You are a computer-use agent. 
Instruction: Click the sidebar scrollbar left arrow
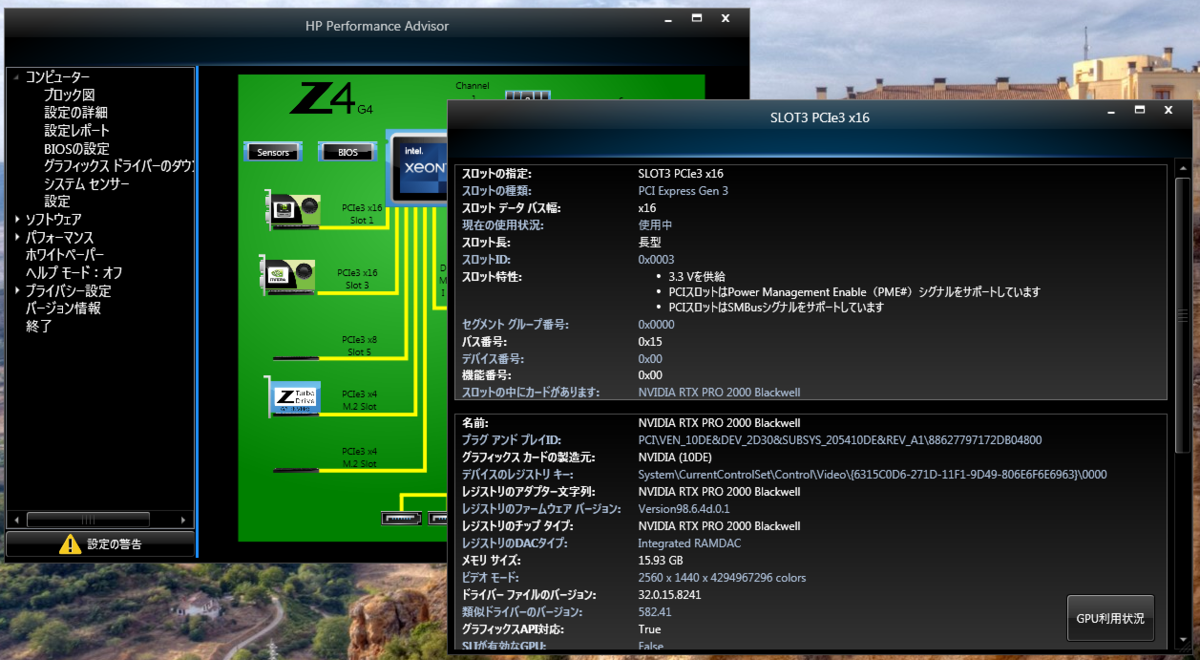[x=15, y=520]
